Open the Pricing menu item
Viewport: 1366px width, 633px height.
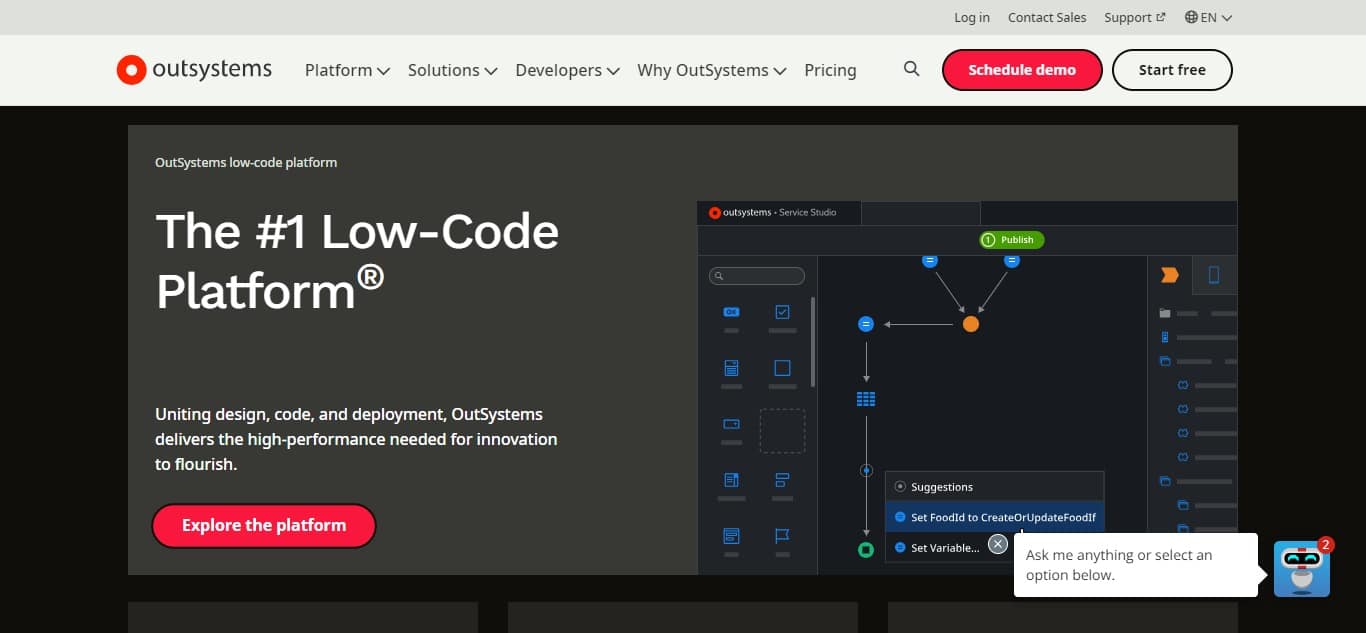(x=830, y=70)
